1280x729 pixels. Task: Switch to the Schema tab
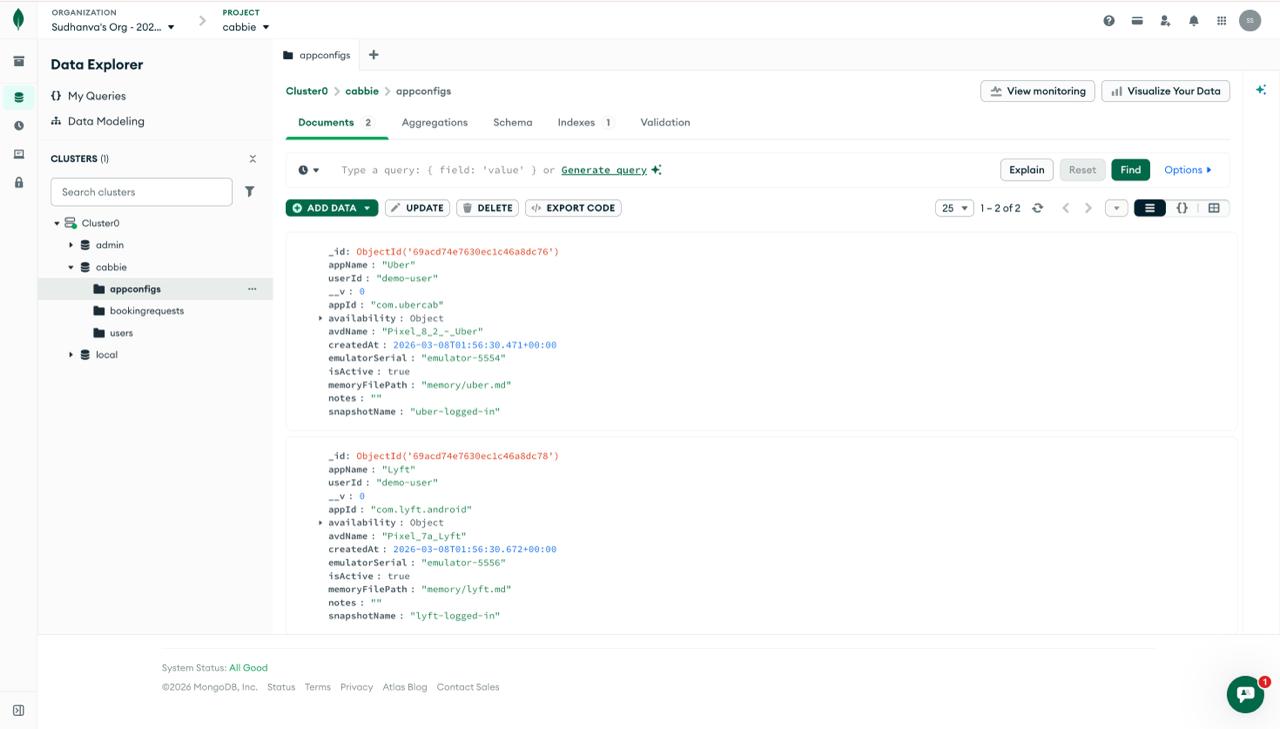512,122
